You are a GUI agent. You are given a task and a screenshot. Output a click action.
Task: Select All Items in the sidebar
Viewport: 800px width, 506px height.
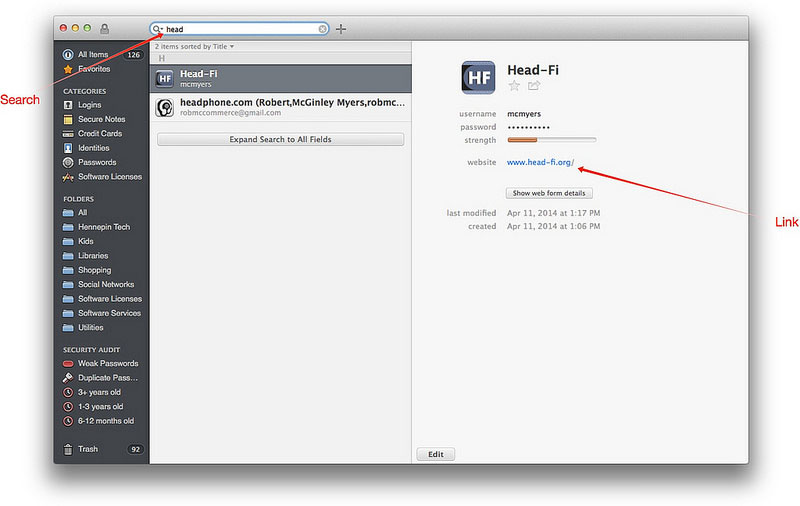click(93, 54)
